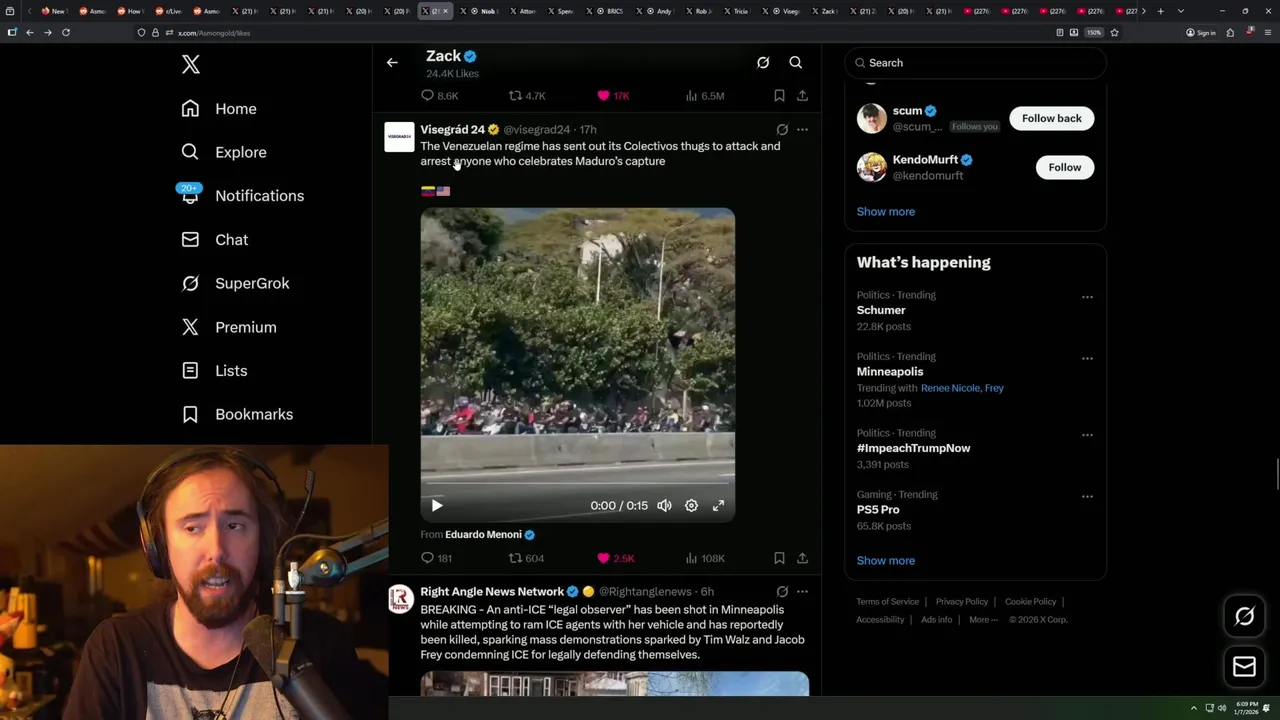The height and width of the screenshot is (720, 1280).
Task: Open SuperGrok in the sidebar
Action: click(236, 283)
